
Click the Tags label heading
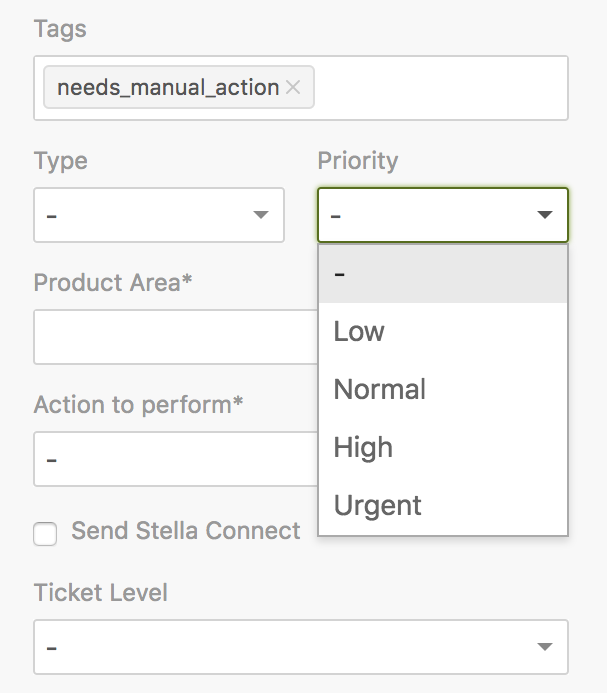click(60, 29)
